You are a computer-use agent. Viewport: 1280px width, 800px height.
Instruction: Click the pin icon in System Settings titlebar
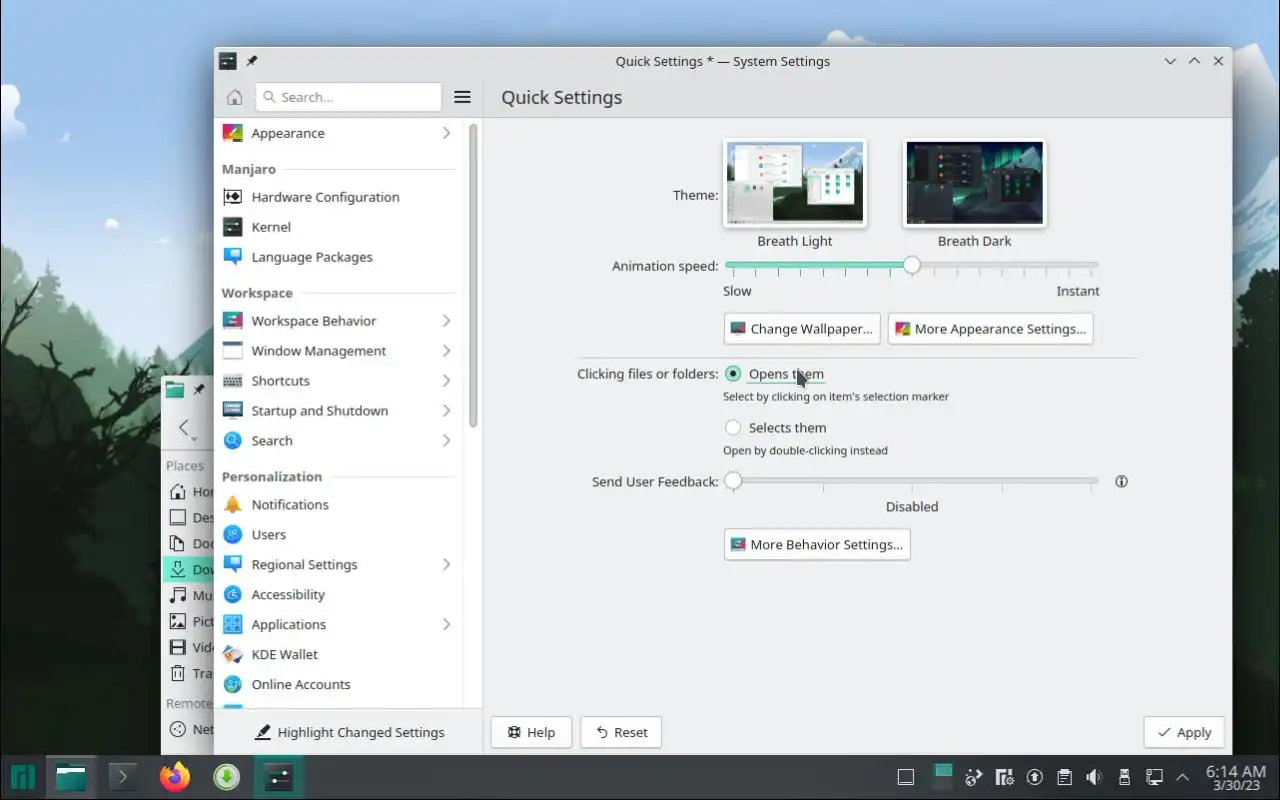click(x=252, y=61)
